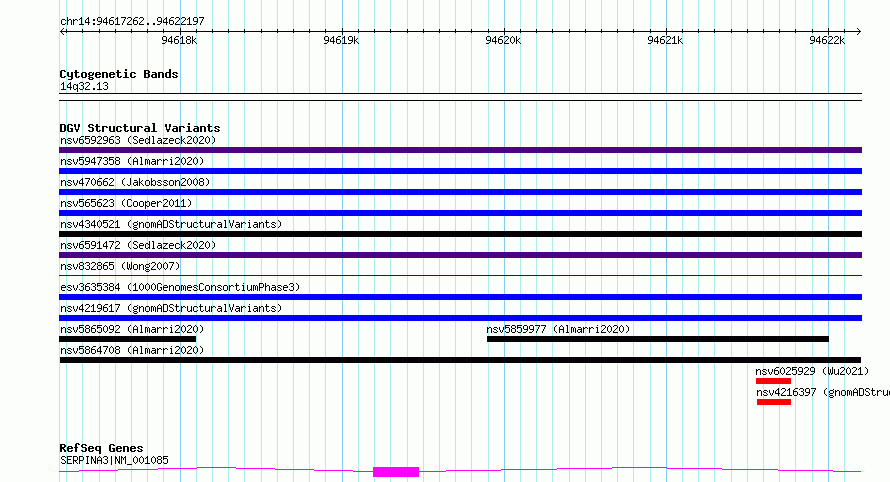This screenshot has height=482, width=890.
Task: Click the nsv6592963 (Sedlazeck2020) variant label
Action: point(138,140)
